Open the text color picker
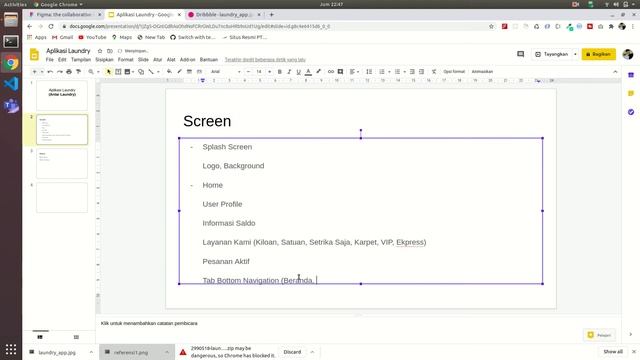This screenshot has height=360, width=640. tap(308, 72)
